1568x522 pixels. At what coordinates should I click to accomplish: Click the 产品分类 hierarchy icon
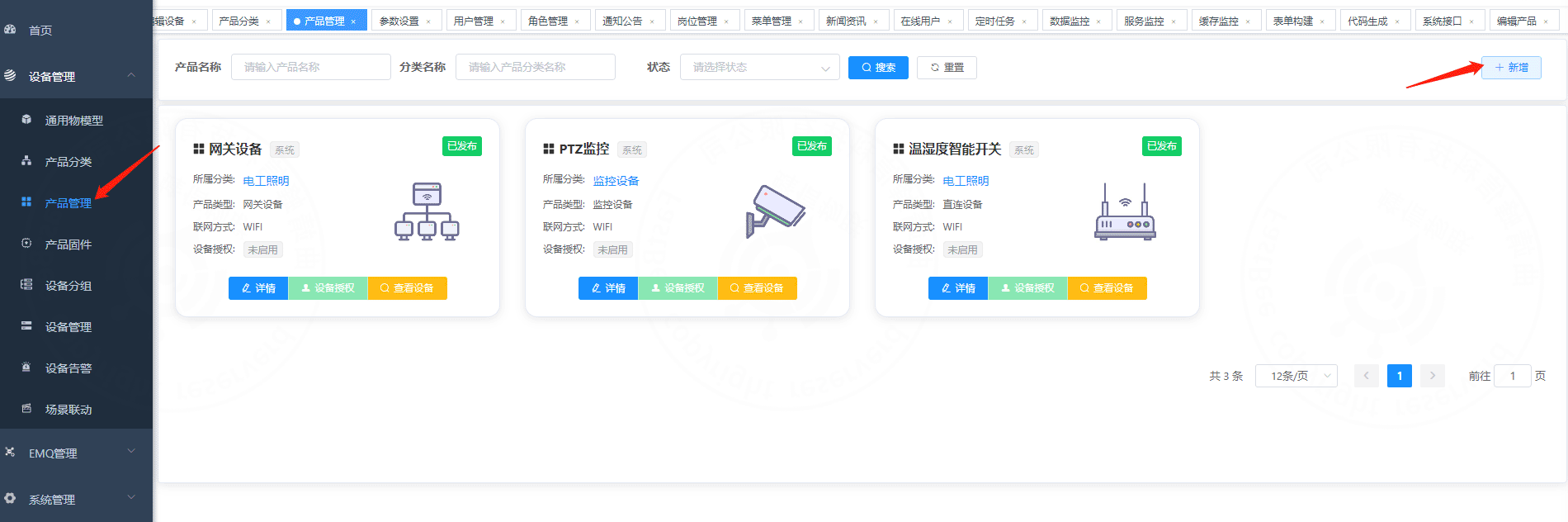26,161
